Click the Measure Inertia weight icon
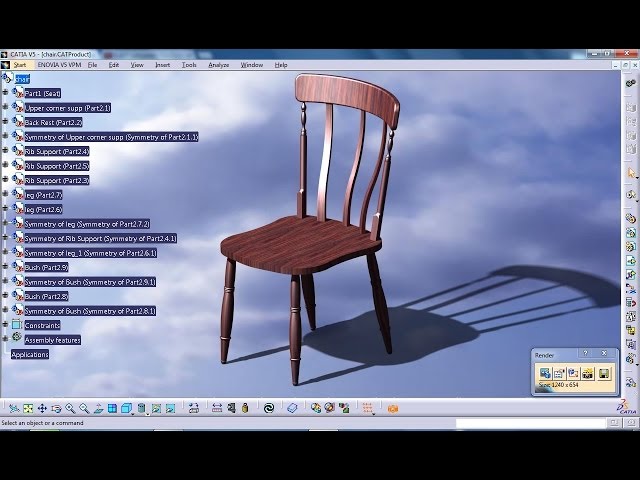This screenshot has width=640, height=480. click(245, 408)
